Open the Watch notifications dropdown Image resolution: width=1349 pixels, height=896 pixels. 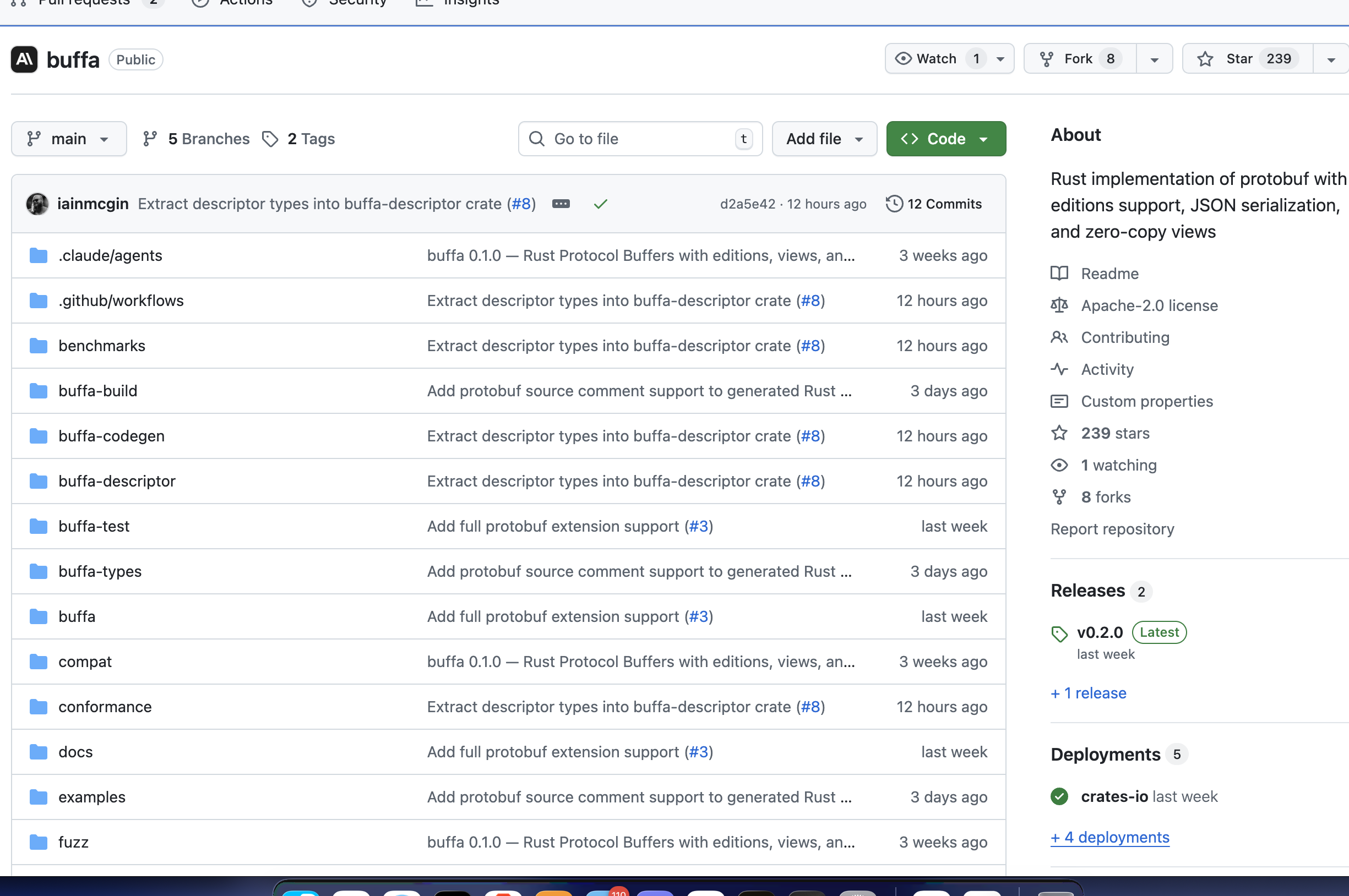(x=949, y=58)
